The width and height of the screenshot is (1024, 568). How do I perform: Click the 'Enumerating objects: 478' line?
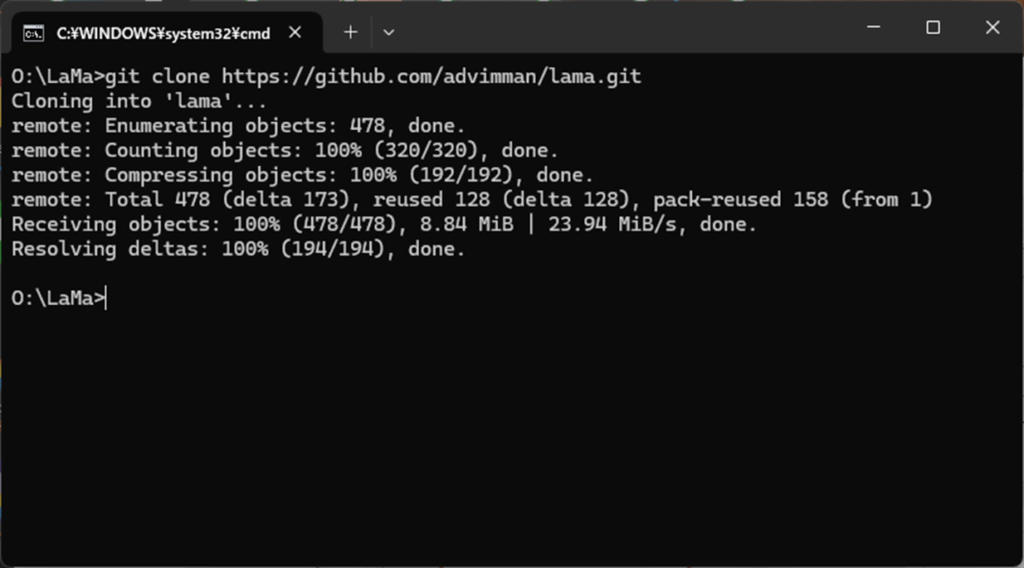pos(238,125)
